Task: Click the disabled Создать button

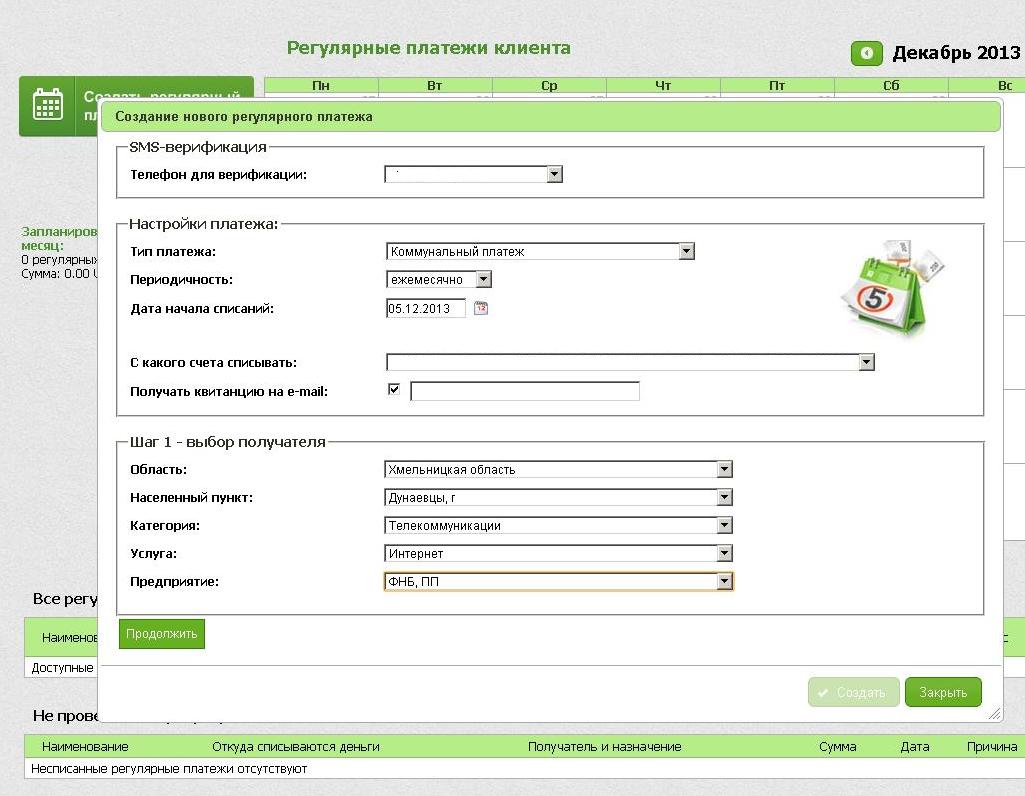Action: click(x=851, y=692)
